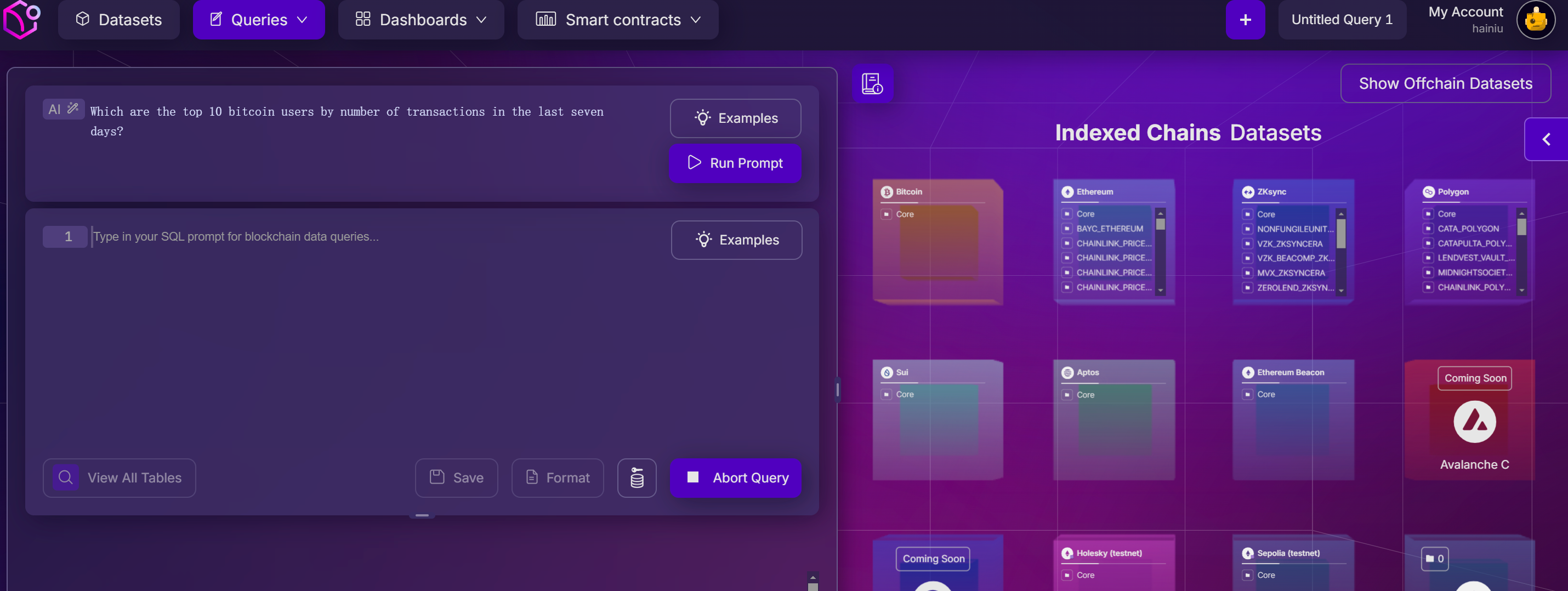Open the Datasets menu item

(118, 20)
